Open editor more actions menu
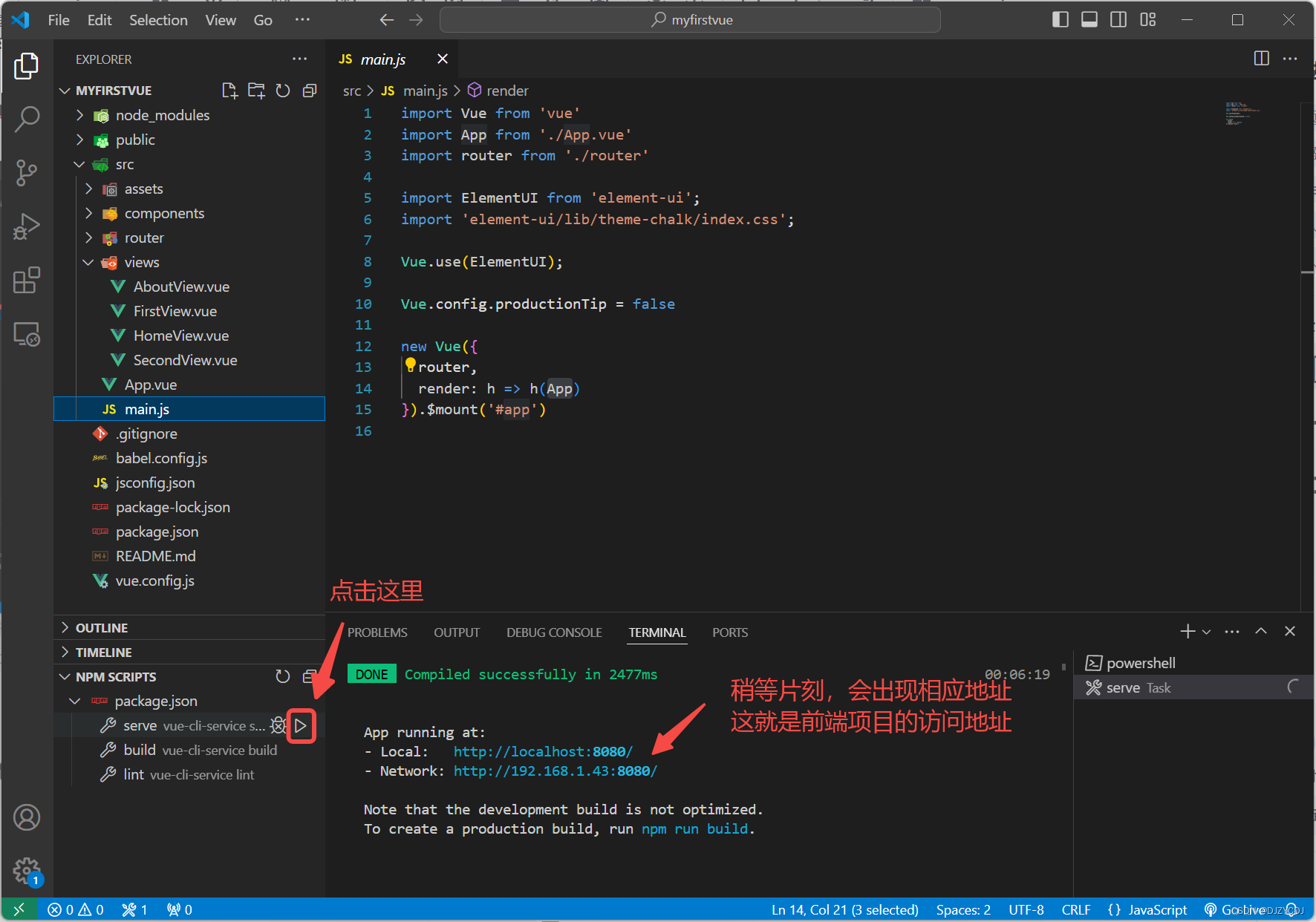The width and height of the screenshot is (1316, 922). 1290,59
